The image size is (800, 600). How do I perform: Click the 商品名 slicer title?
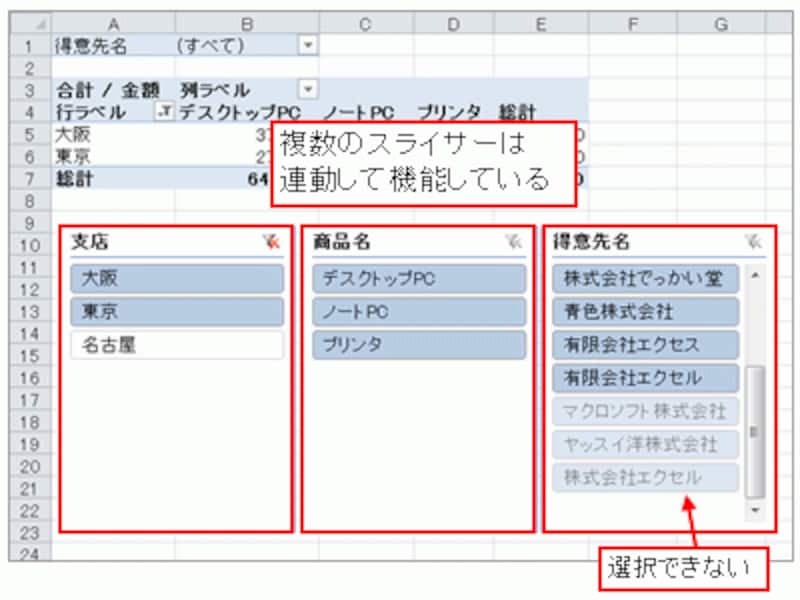(x=341, y=241)
